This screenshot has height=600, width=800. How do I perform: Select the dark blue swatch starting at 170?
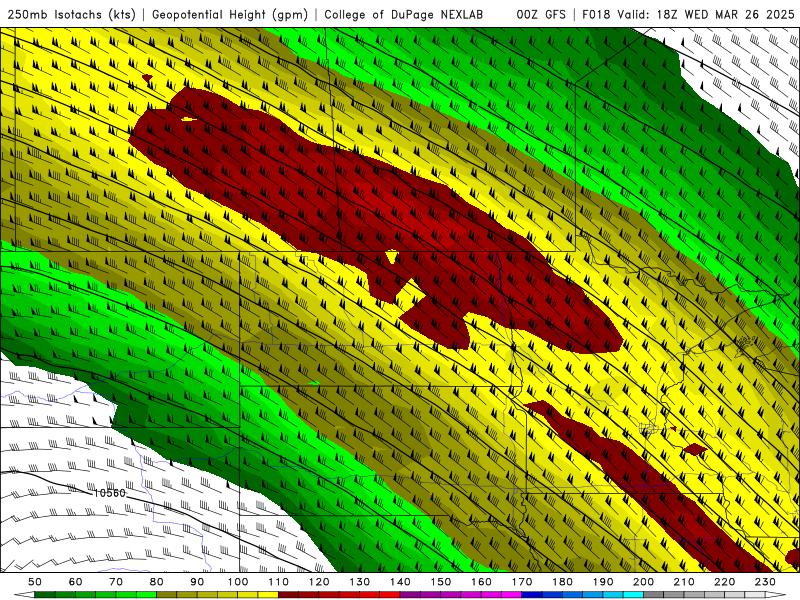(x=532, y=595)
